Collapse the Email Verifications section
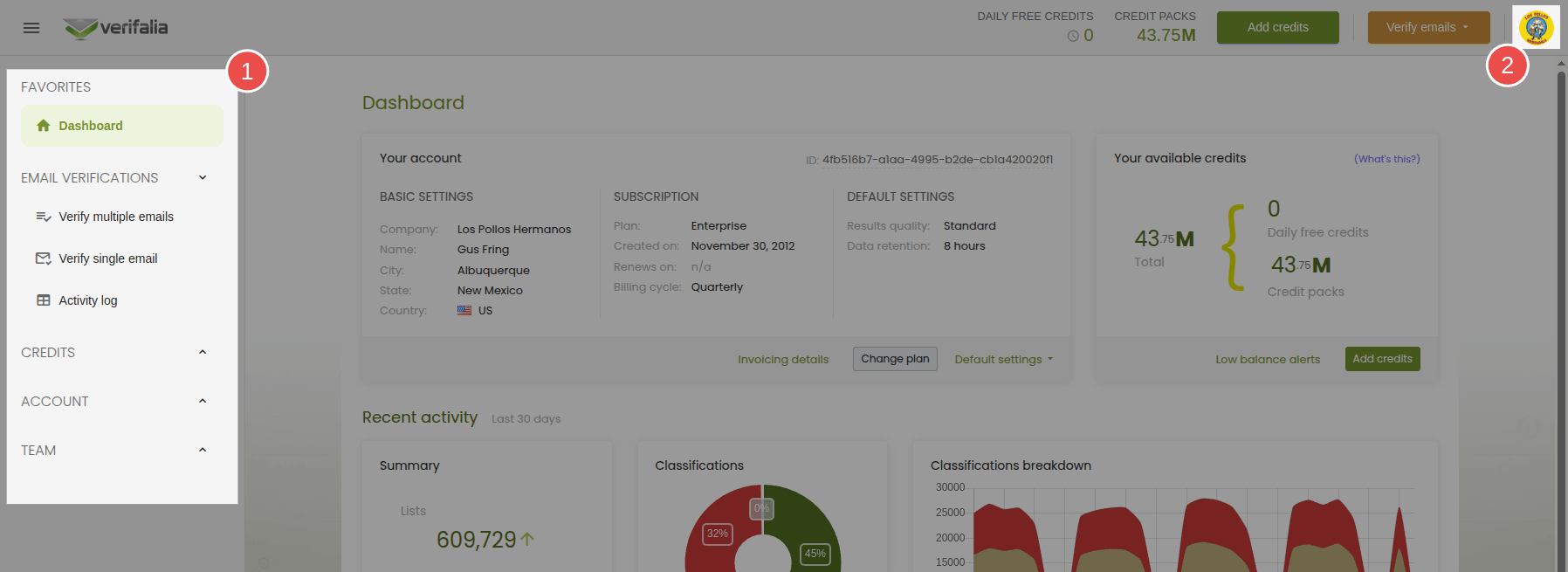1568x572 pixels. click(x=203, y=178)
